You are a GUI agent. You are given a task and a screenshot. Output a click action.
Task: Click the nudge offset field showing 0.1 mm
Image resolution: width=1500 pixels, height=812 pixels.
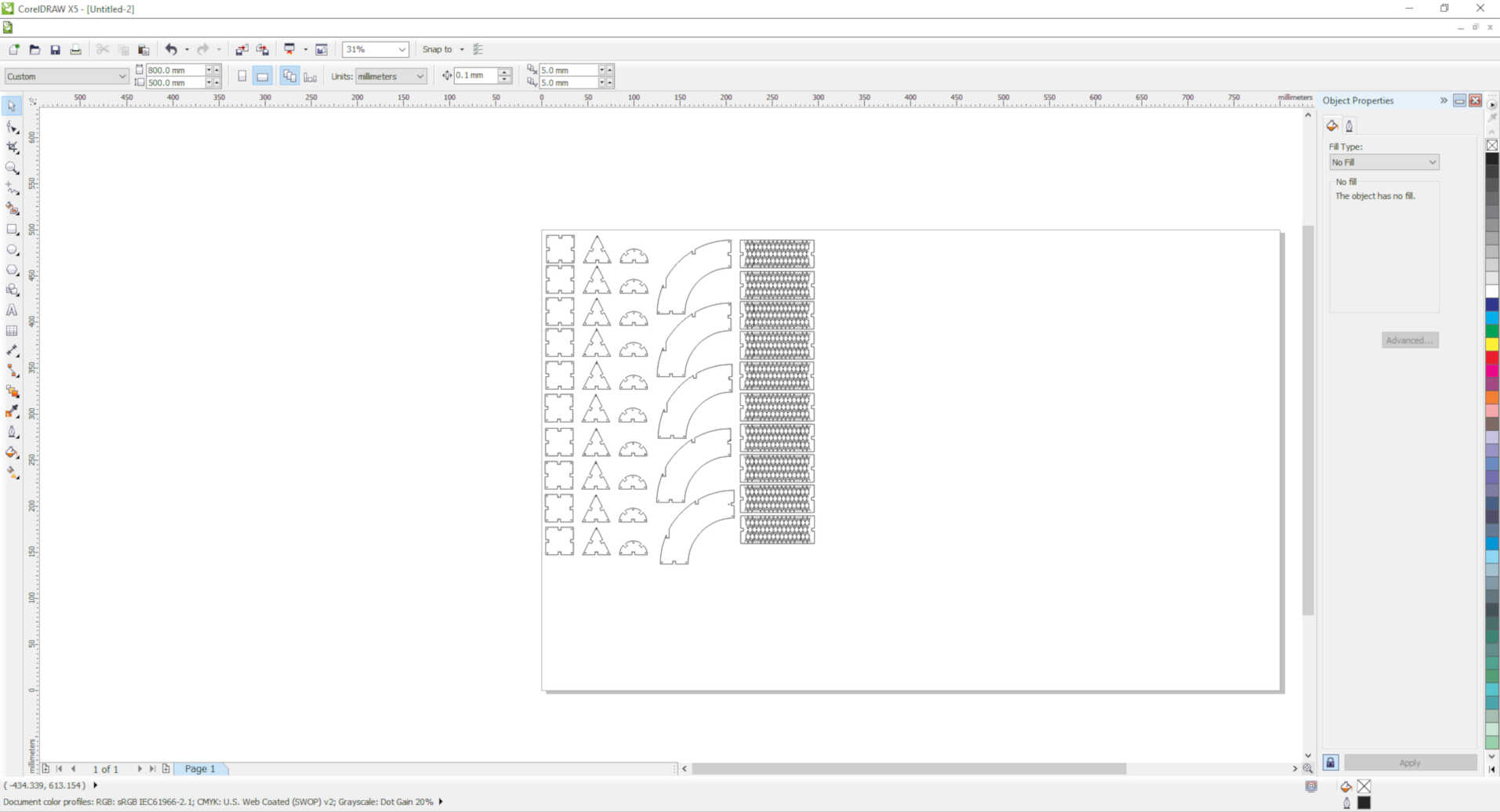click(x=476, y=75)
